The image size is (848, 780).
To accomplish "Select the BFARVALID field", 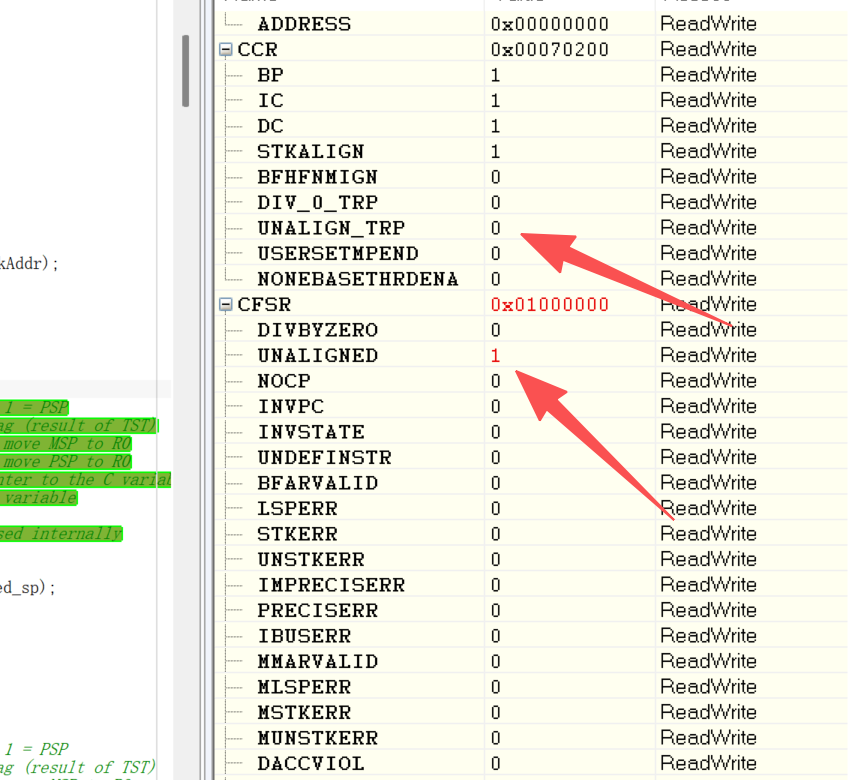I will coord(317,483).
